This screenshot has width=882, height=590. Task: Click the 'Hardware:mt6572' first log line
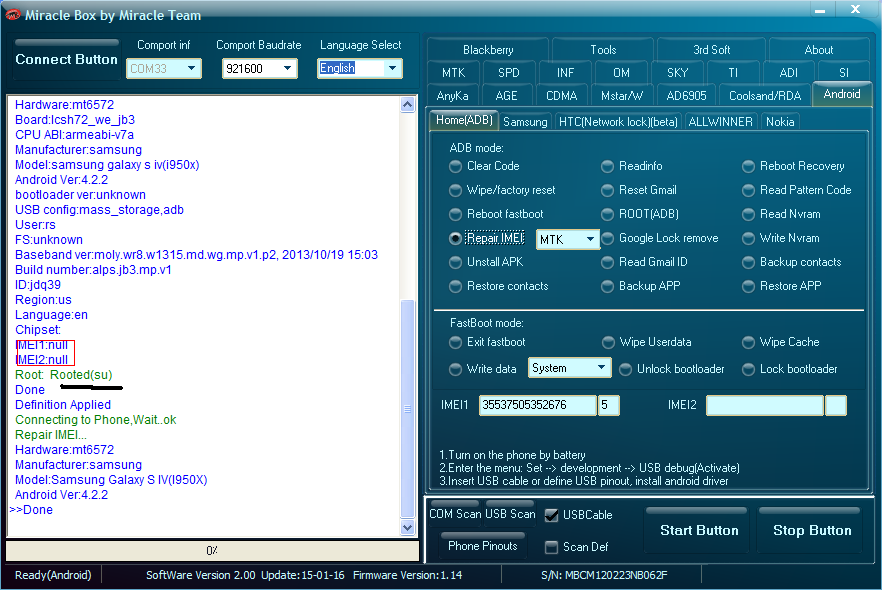pos(64,105)
